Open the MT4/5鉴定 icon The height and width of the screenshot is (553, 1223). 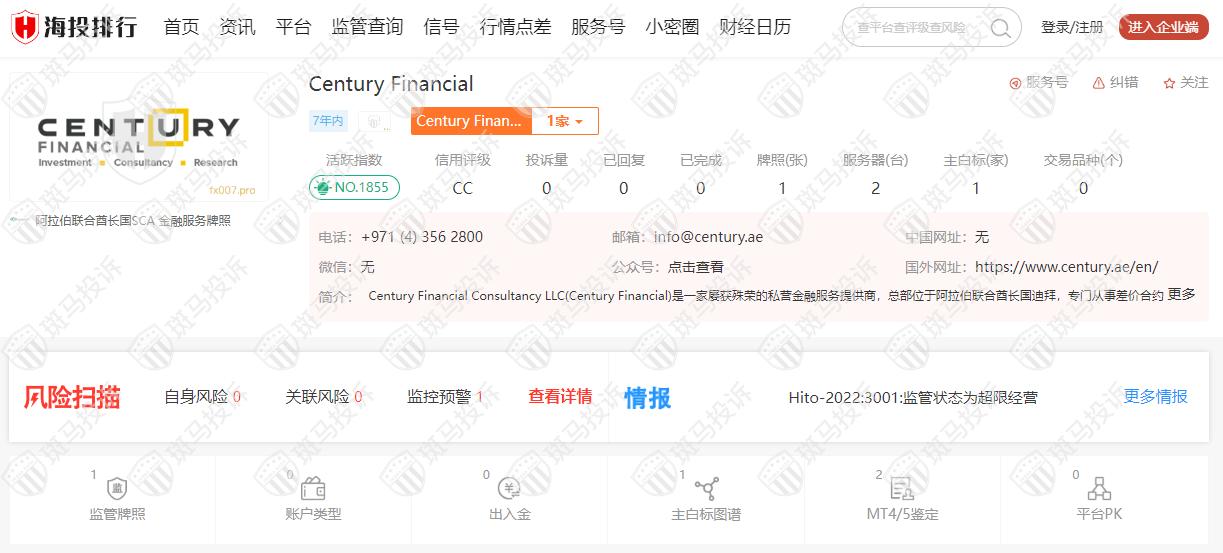[902, 490]
